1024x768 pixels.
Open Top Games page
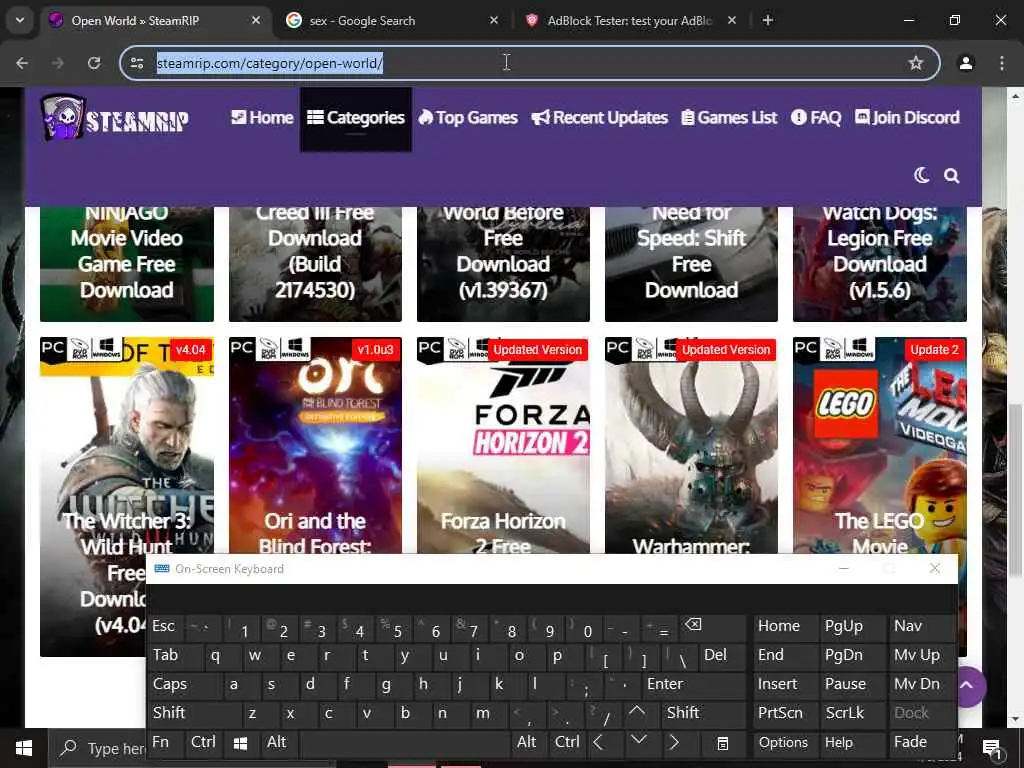pyautogui.click(x=468, y=118)
